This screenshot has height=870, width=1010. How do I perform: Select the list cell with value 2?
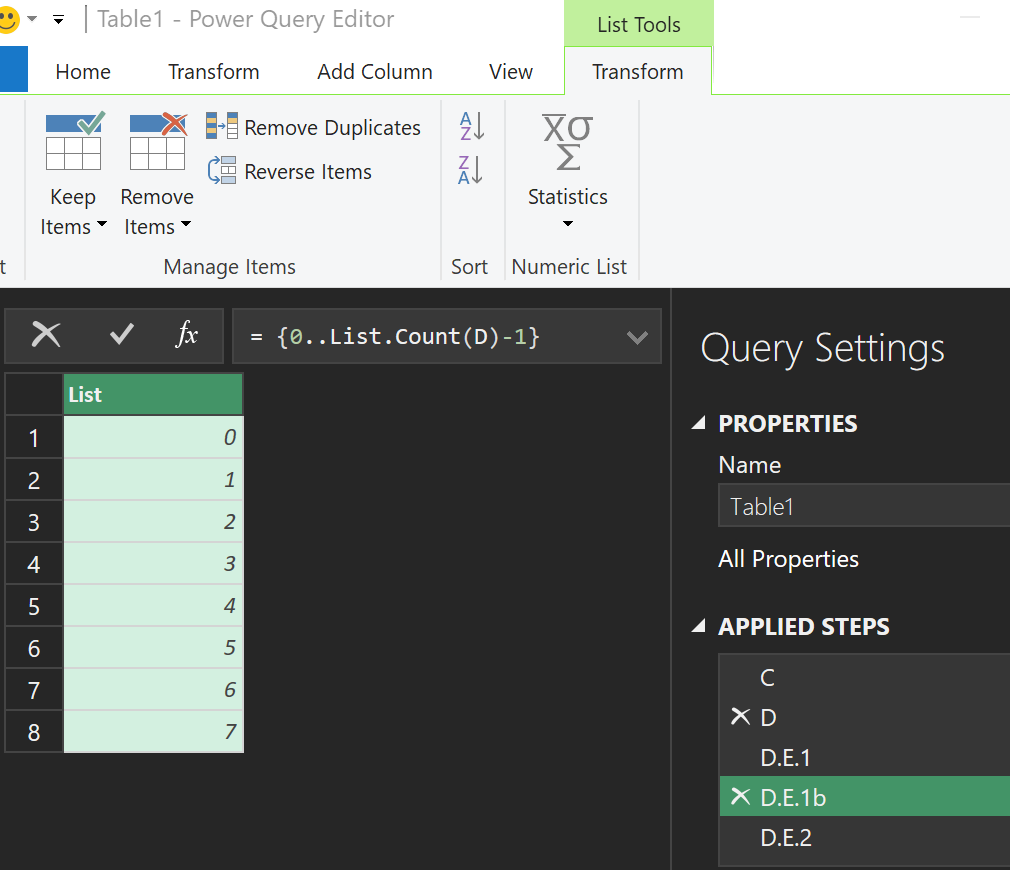pyautogui.click(x=153, y=522)
